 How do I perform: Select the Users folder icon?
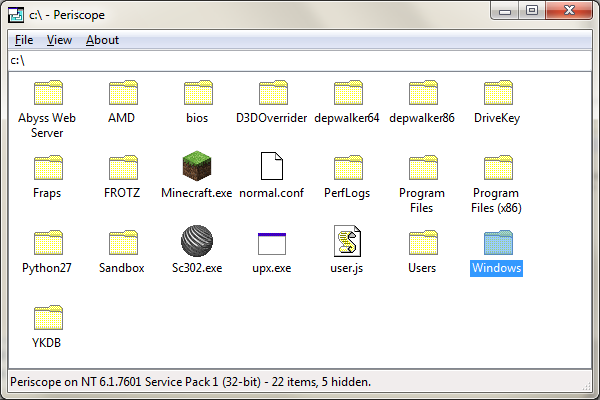click(x=423, y=242)
